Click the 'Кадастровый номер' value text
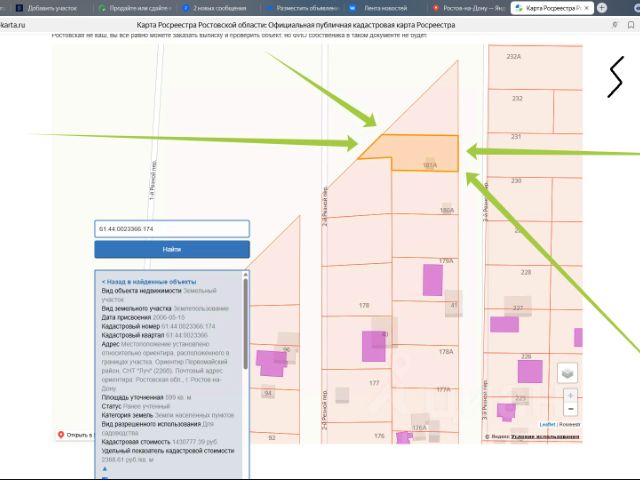Viewport: 640px width, 480px height. [x=188, y=326]
